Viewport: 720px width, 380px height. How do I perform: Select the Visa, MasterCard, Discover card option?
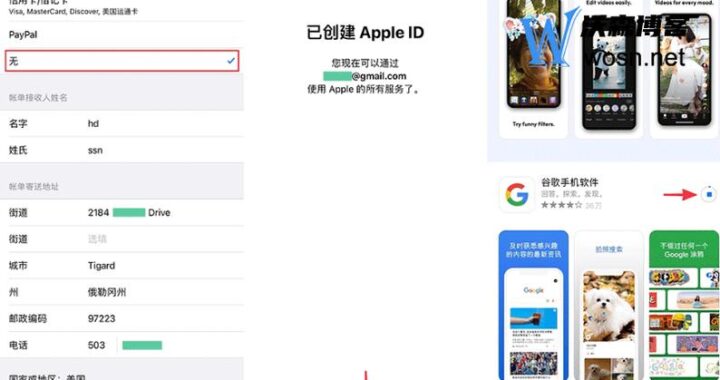(x=122, y=9)
